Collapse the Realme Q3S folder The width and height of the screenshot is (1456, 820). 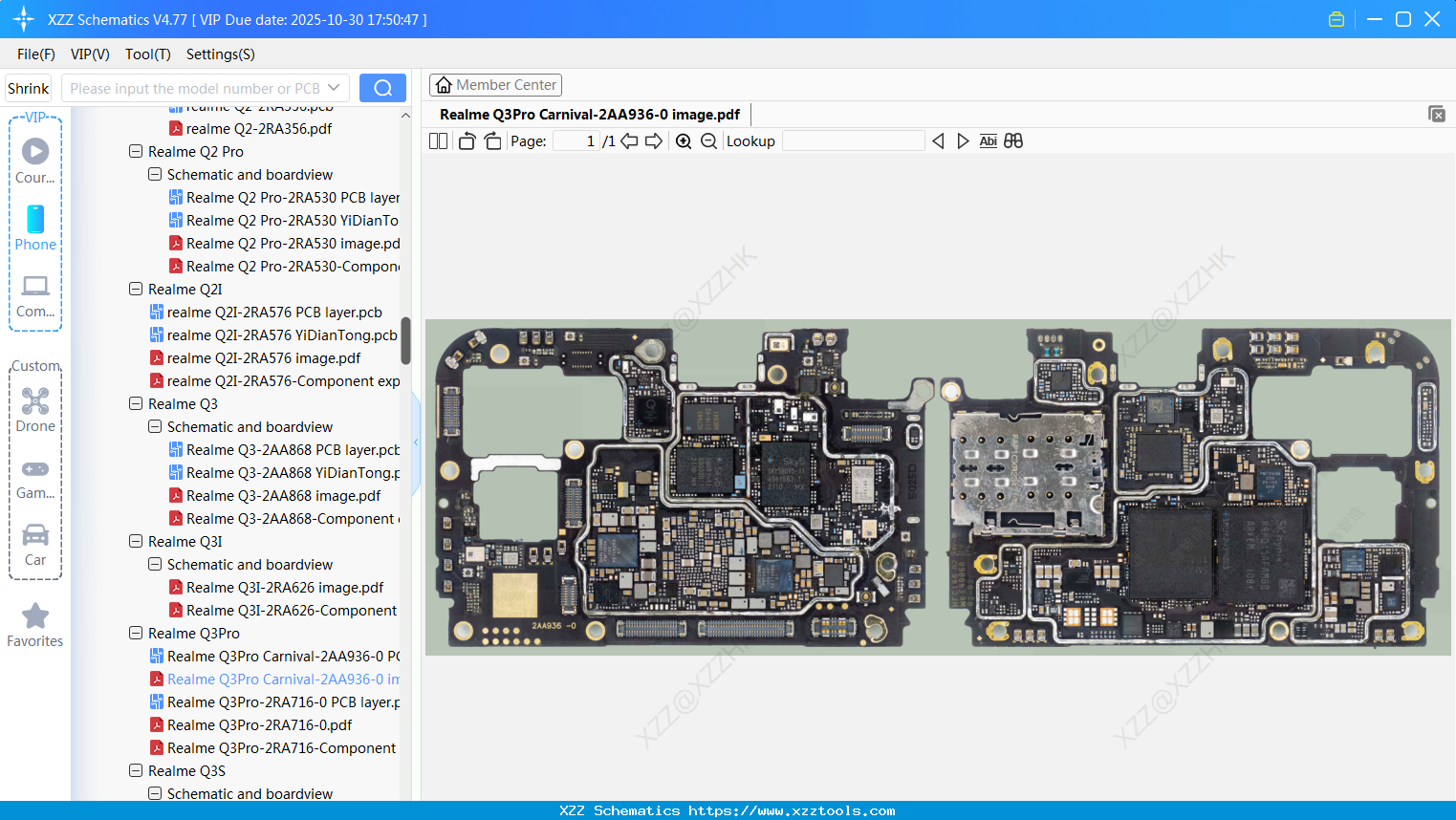[136, 771]
